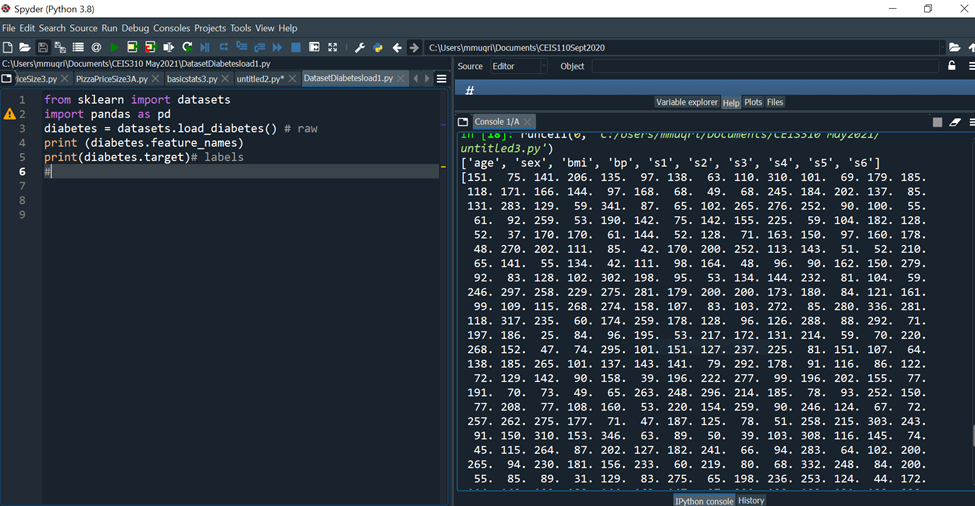The width and height of the screenshot is (975, 506).
Task: Switch to the Files pane tab
Action: (775, 102)
